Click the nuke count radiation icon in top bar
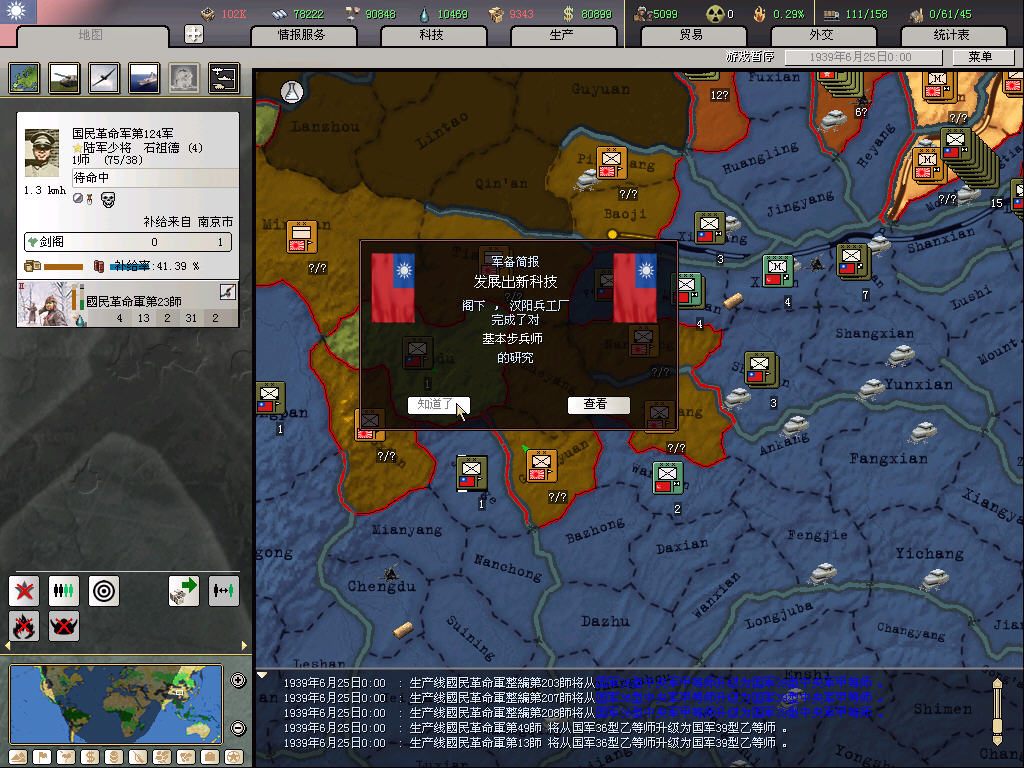This screenshot has height=768, width=1024. pos(715,14)
